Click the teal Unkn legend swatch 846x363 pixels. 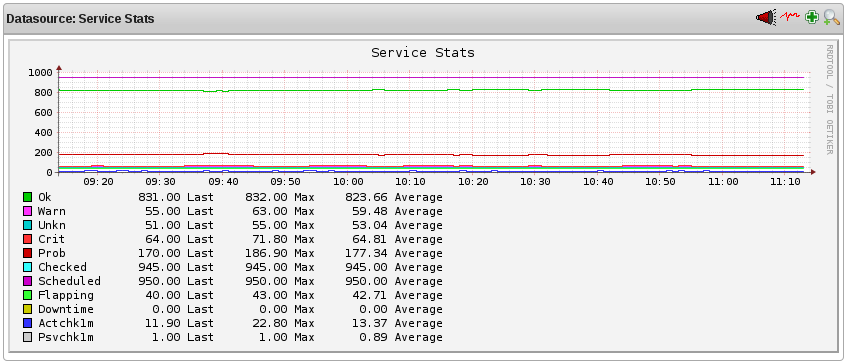click(28, 225)
